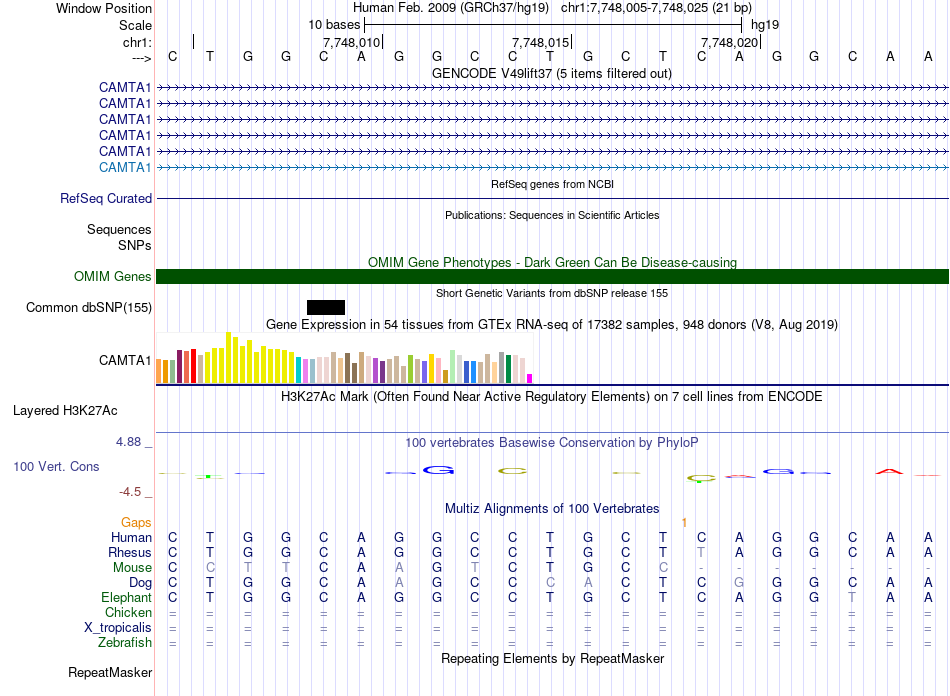Click the Chicken alignment row label
The width and height of the screenshot is (950, 696).
[128, 612]
